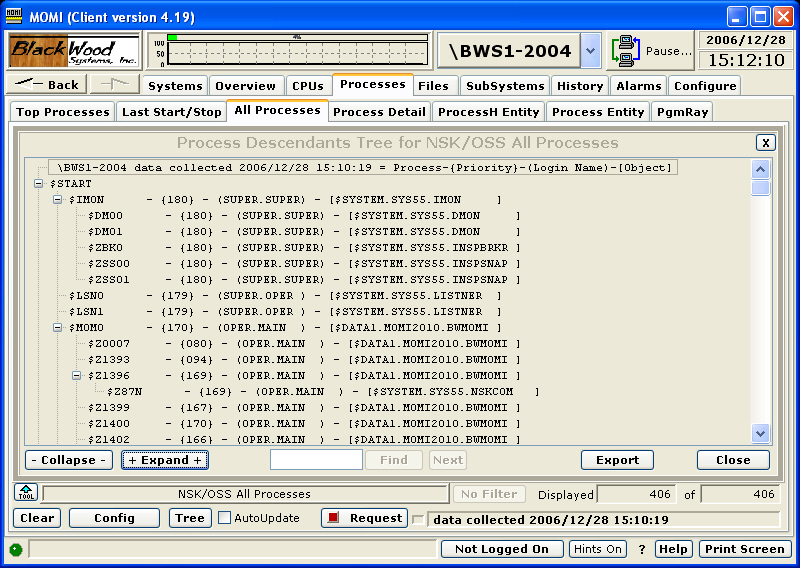Open Help
The width and height of the screenshot is (800, 568).
[x=673, y=549]
